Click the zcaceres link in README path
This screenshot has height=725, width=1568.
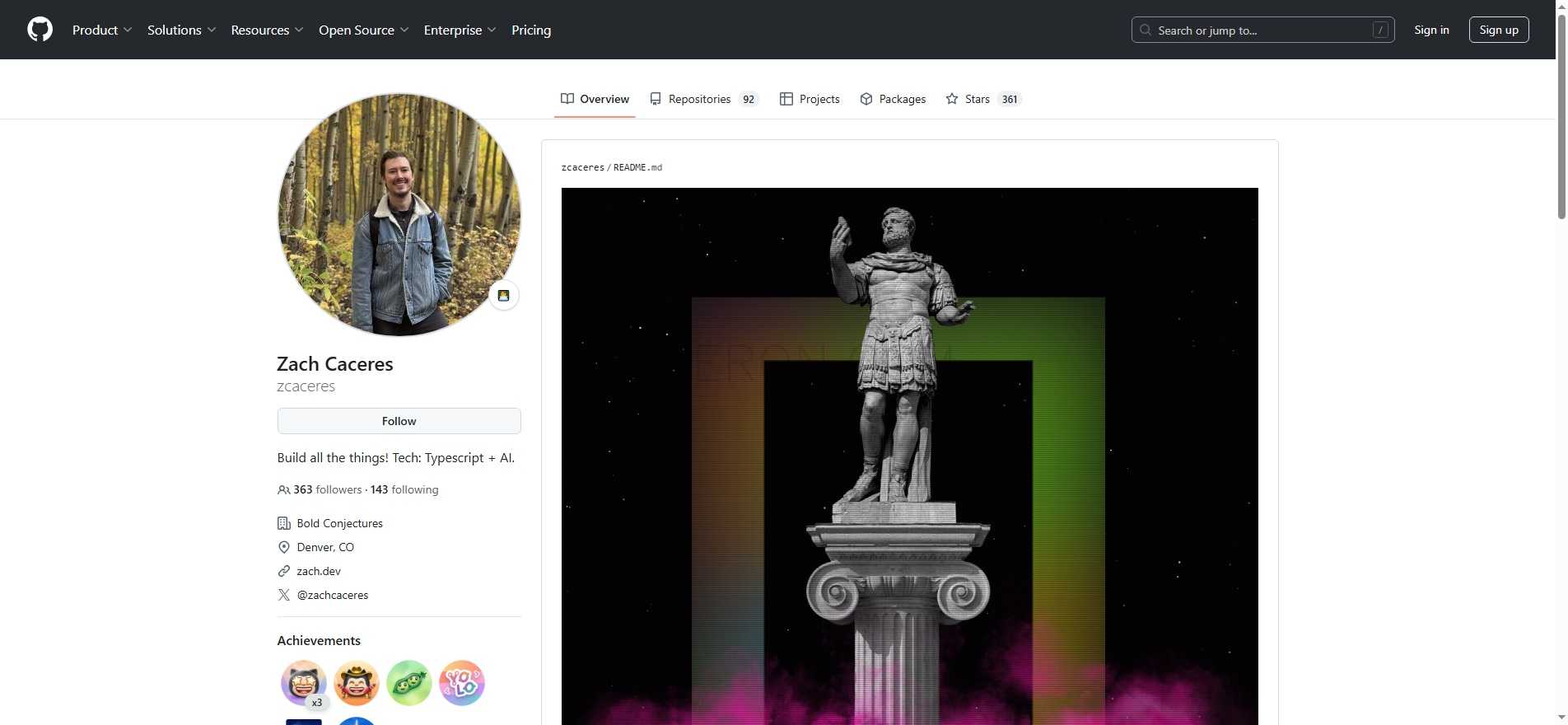(x=583, y=167)
